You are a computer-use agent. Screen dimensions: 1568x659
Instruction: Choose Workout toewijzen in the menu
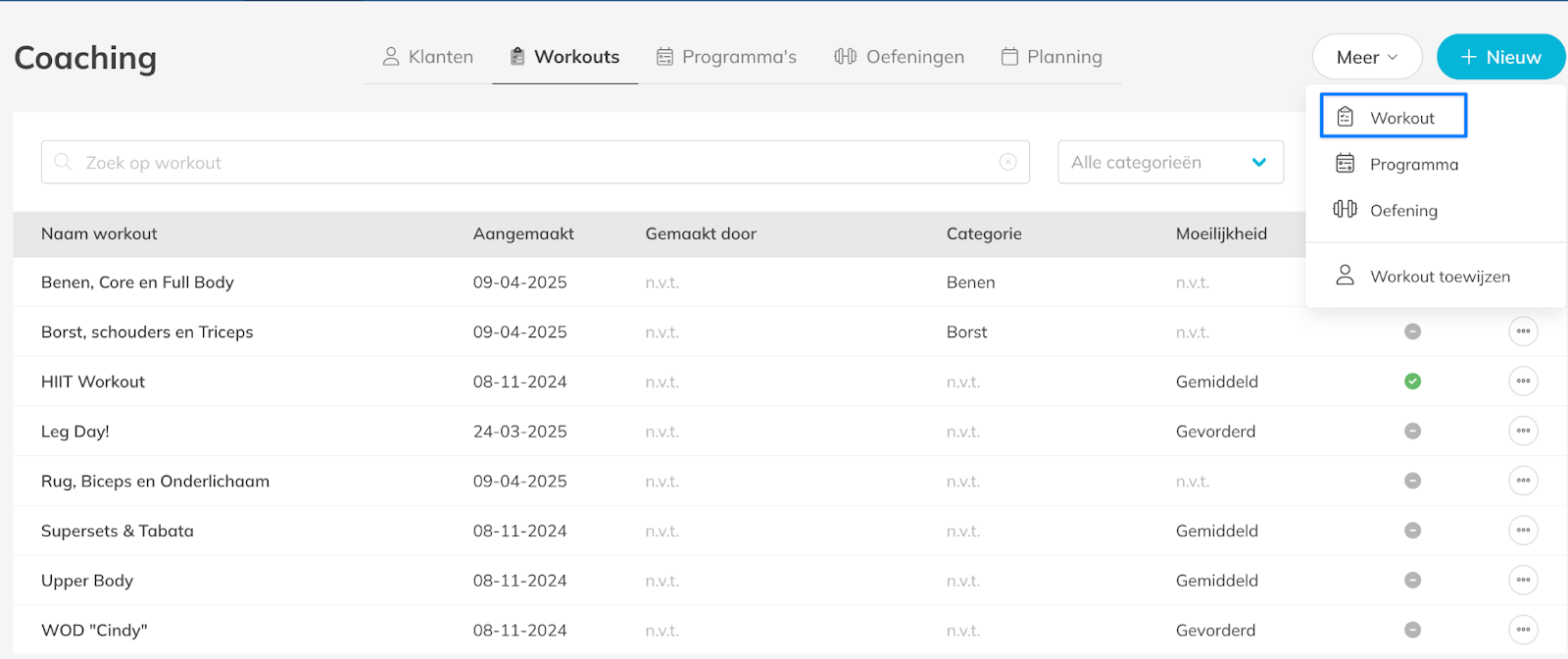coord(1439,277)
